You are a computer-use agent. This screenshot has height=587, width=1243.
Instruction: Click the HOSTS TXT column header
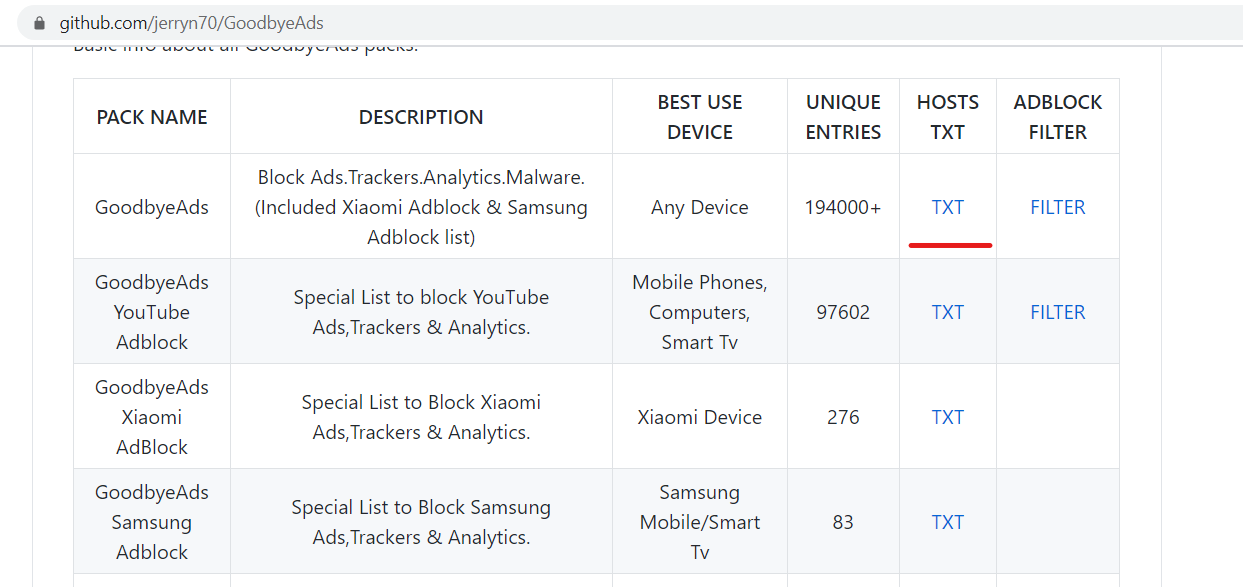tap(947, 117)
